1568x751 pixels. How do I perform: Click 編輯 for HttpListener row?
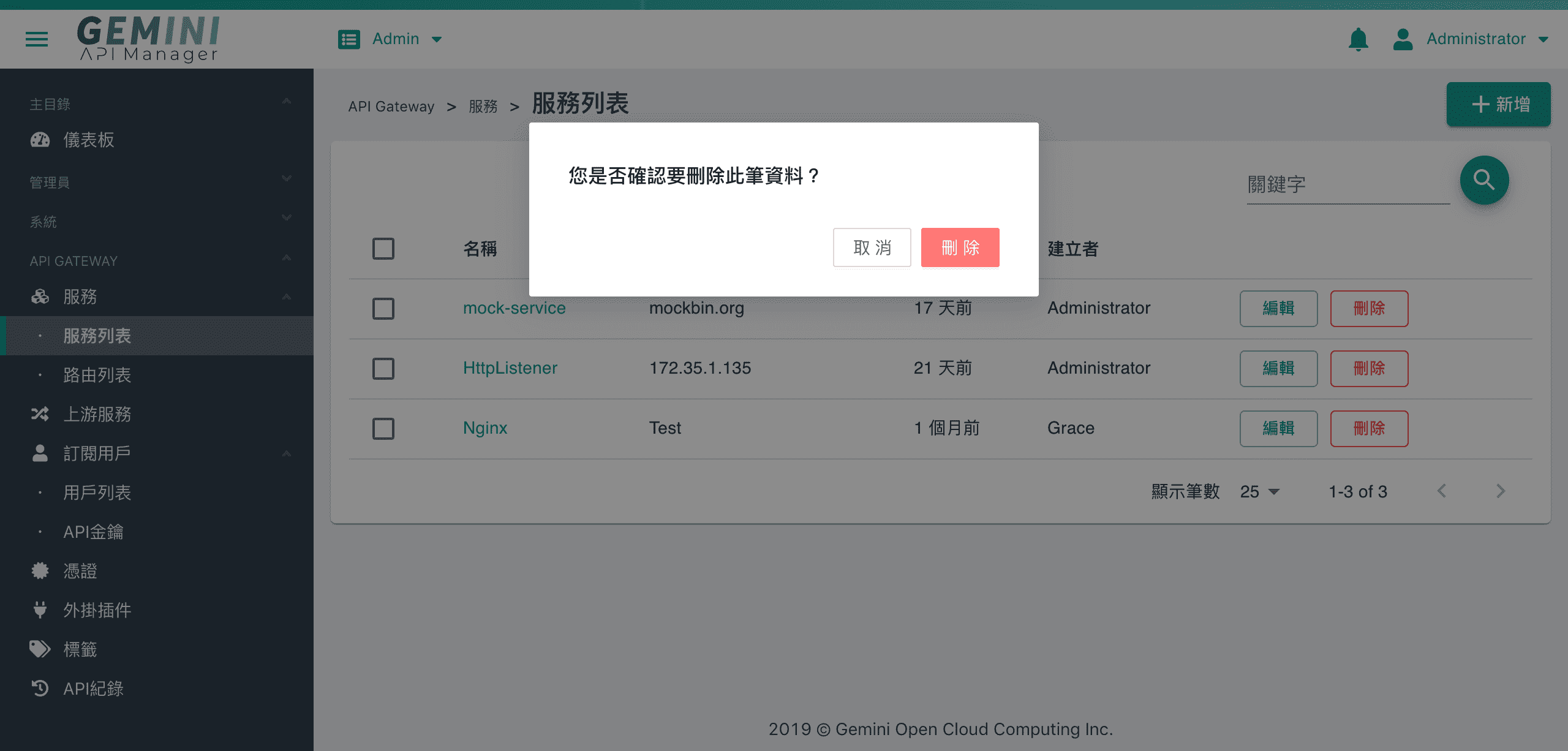(x=1279, y=368)
